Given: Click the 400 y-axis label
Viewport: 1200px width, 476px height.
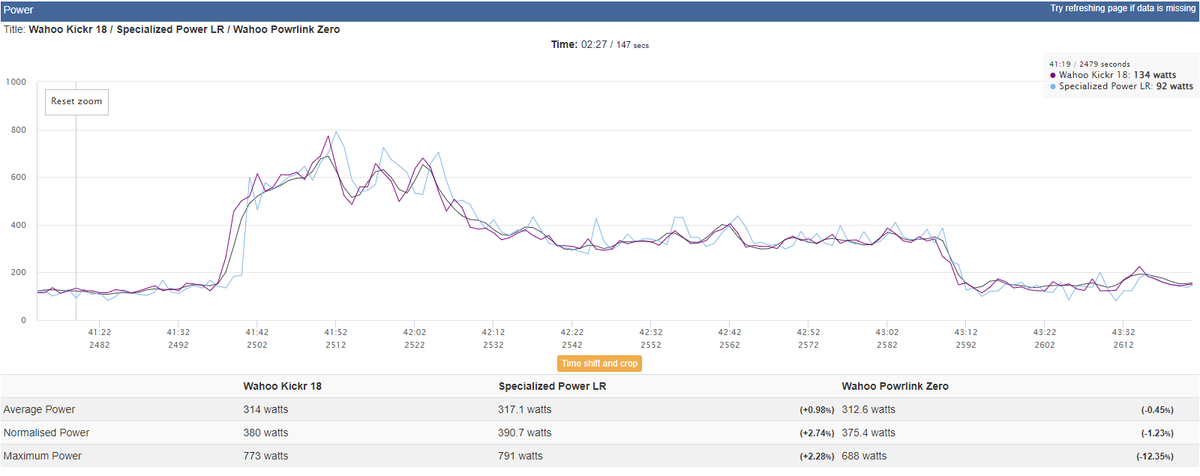Looking at the screenshot, I should pyautogui.click(x=19, y=225).
